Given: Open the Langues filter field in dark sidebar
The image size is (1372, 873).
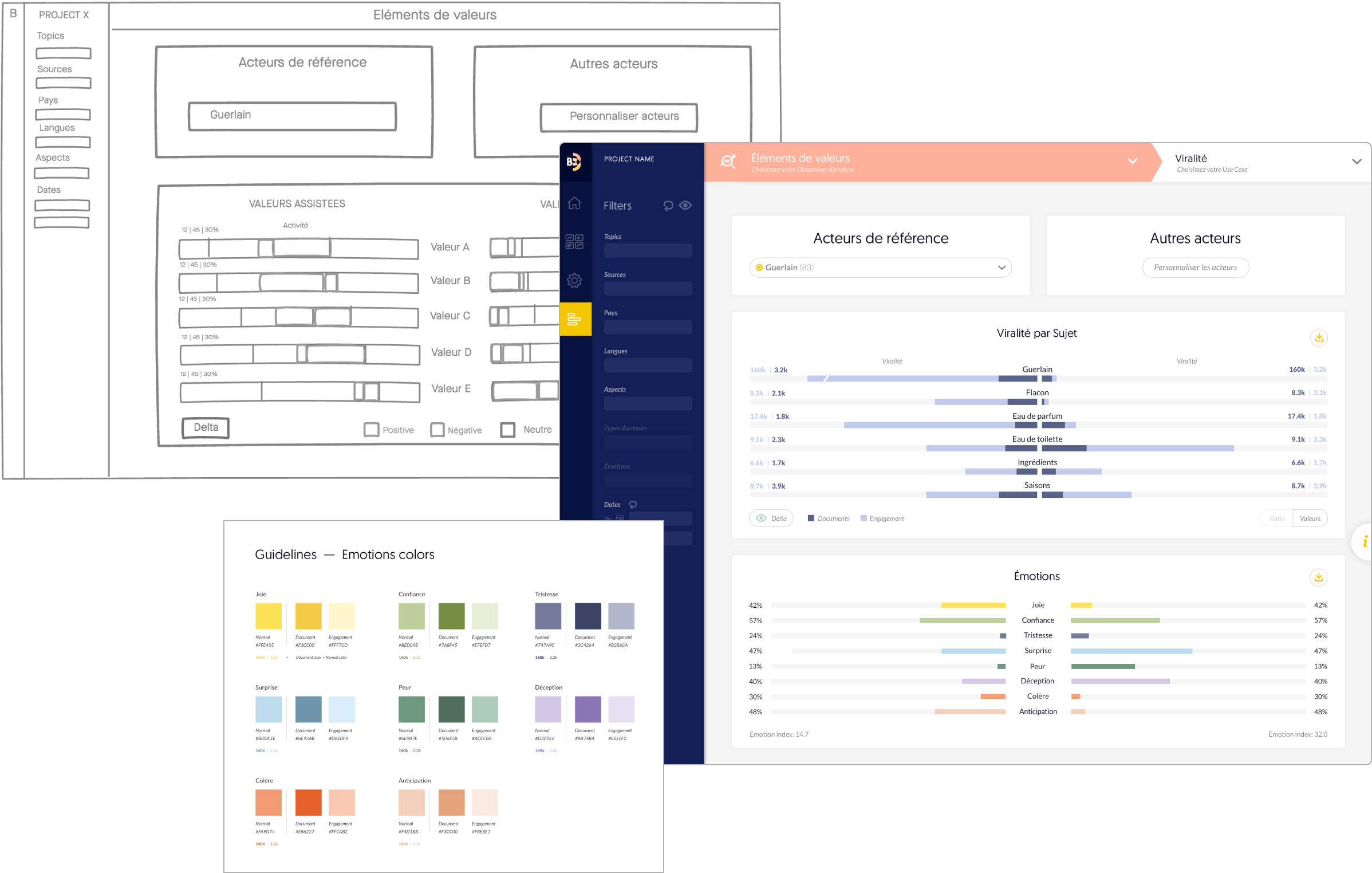Looking at the screenshot, I should coord(648,365).
